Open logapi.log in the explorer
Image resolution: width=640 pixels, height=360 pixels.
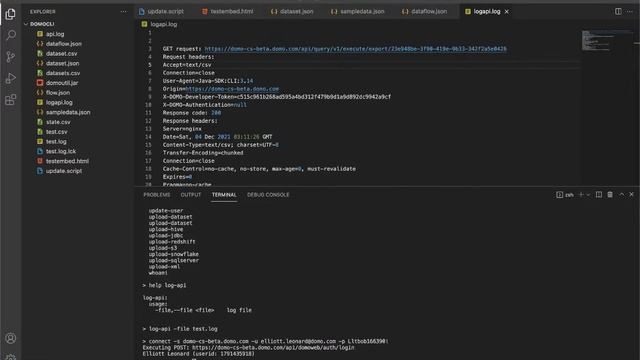point(59,102)
